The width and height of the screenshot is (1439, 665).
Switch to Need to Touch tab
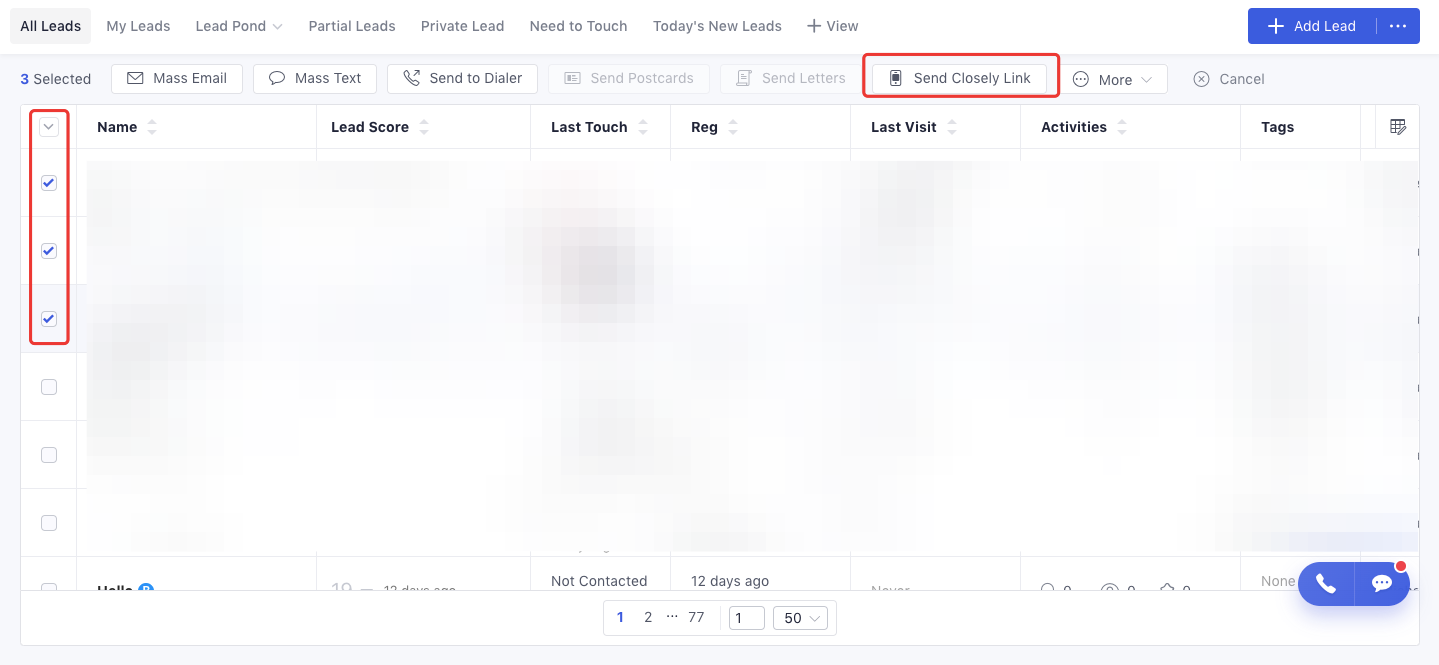coord(578,26)
